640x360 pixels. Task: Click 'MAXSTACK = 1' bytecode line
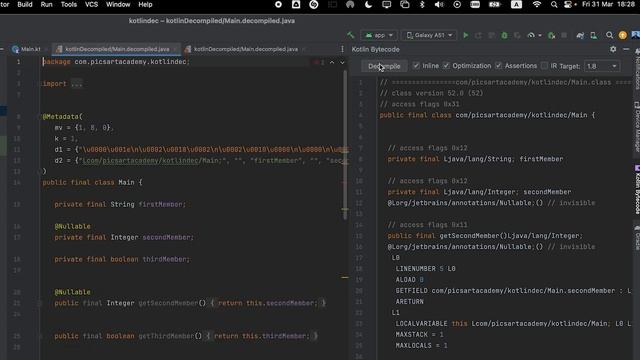click(x=421, y=335)
